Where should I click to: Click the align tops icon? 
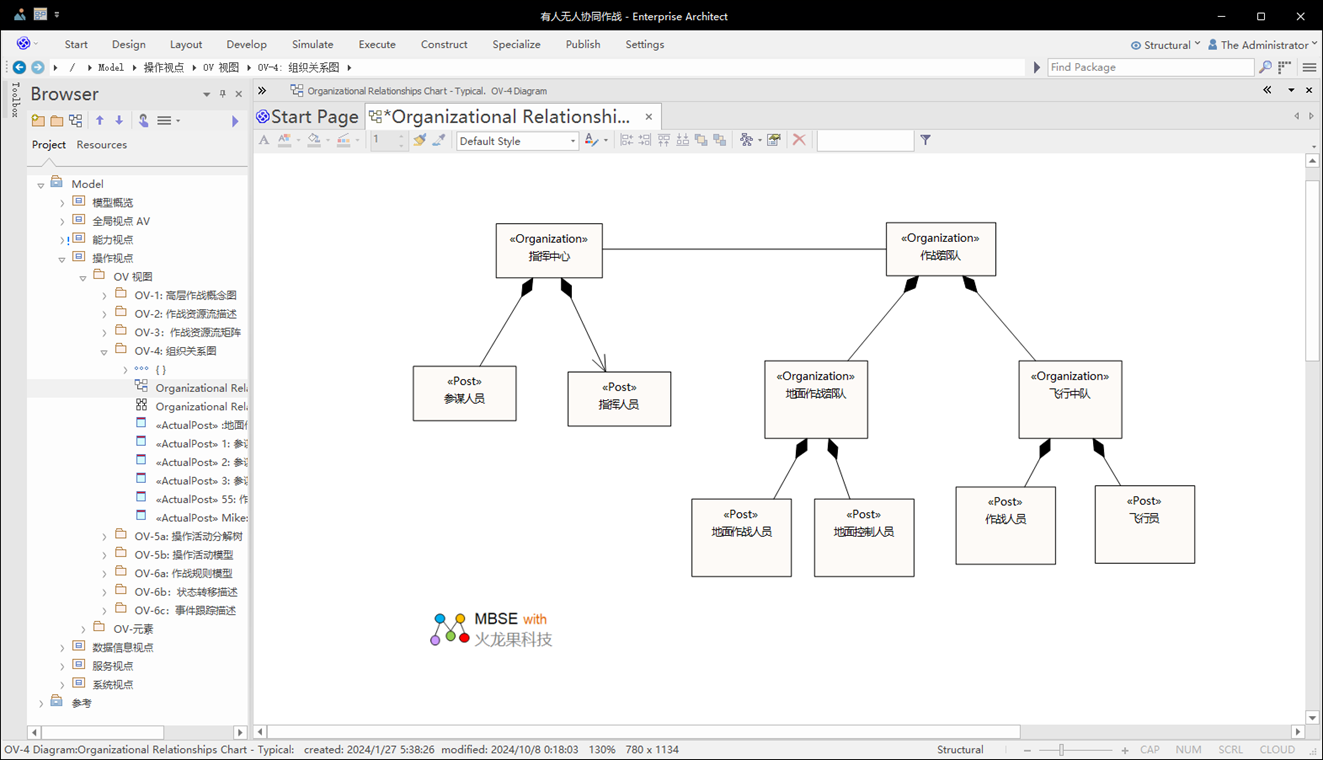[664, 140]
